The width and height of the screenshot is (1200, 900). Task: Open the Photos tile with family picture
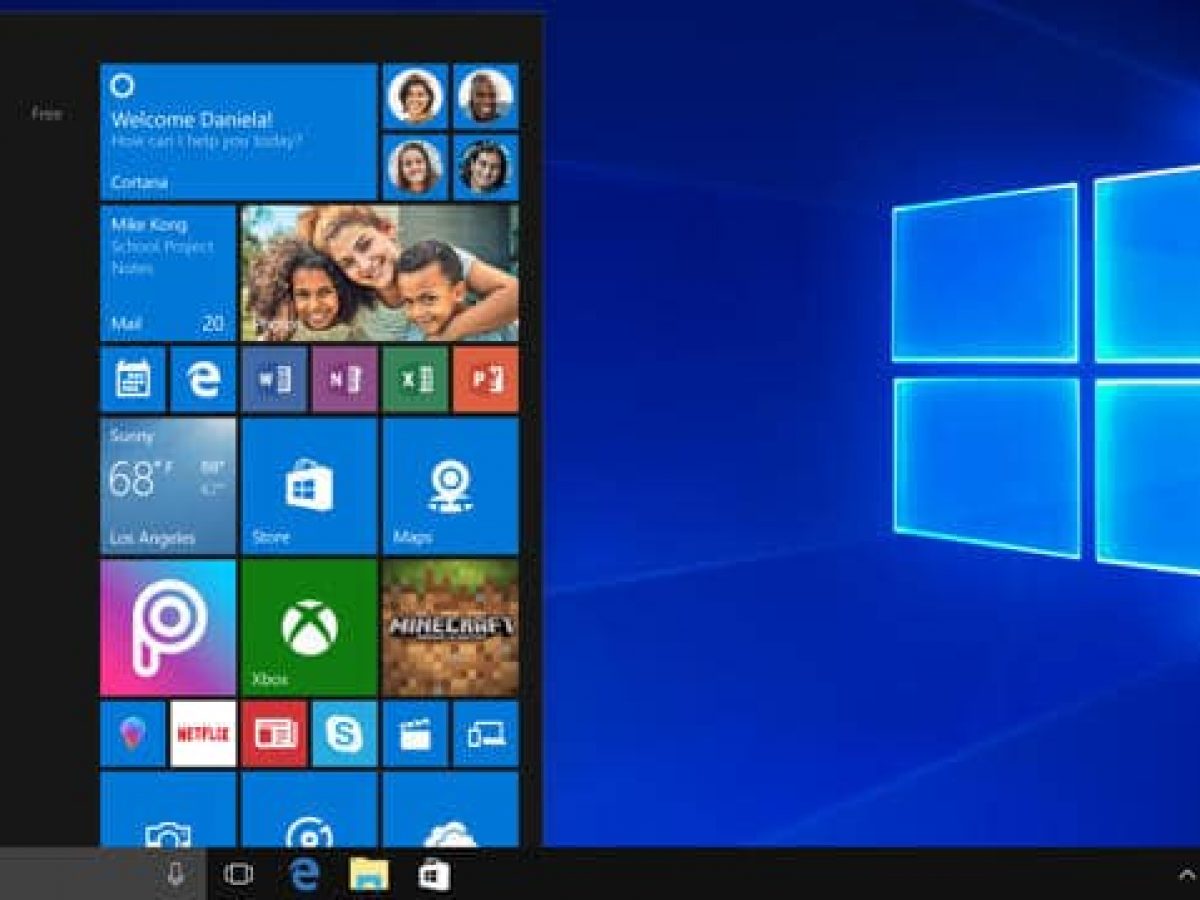click(380, 273)
